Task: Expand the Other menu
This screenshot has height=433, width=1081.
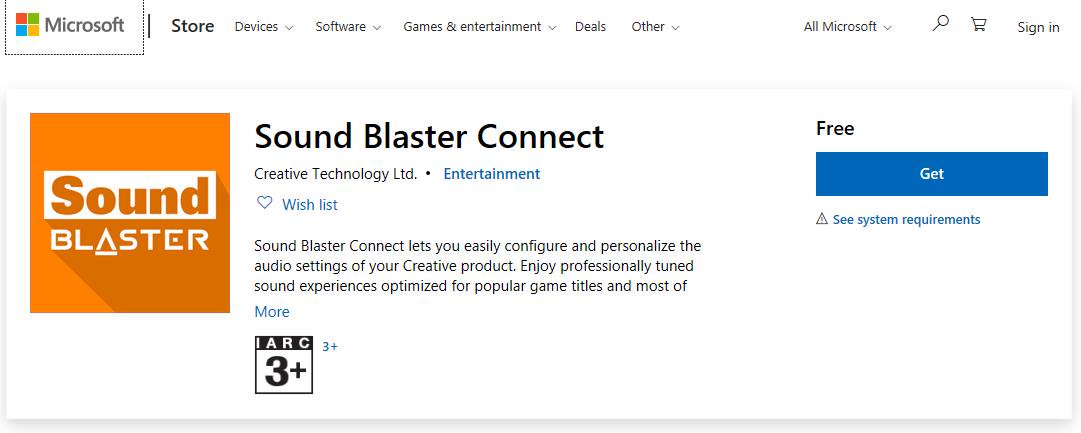Action: click(x=655, y=27)
